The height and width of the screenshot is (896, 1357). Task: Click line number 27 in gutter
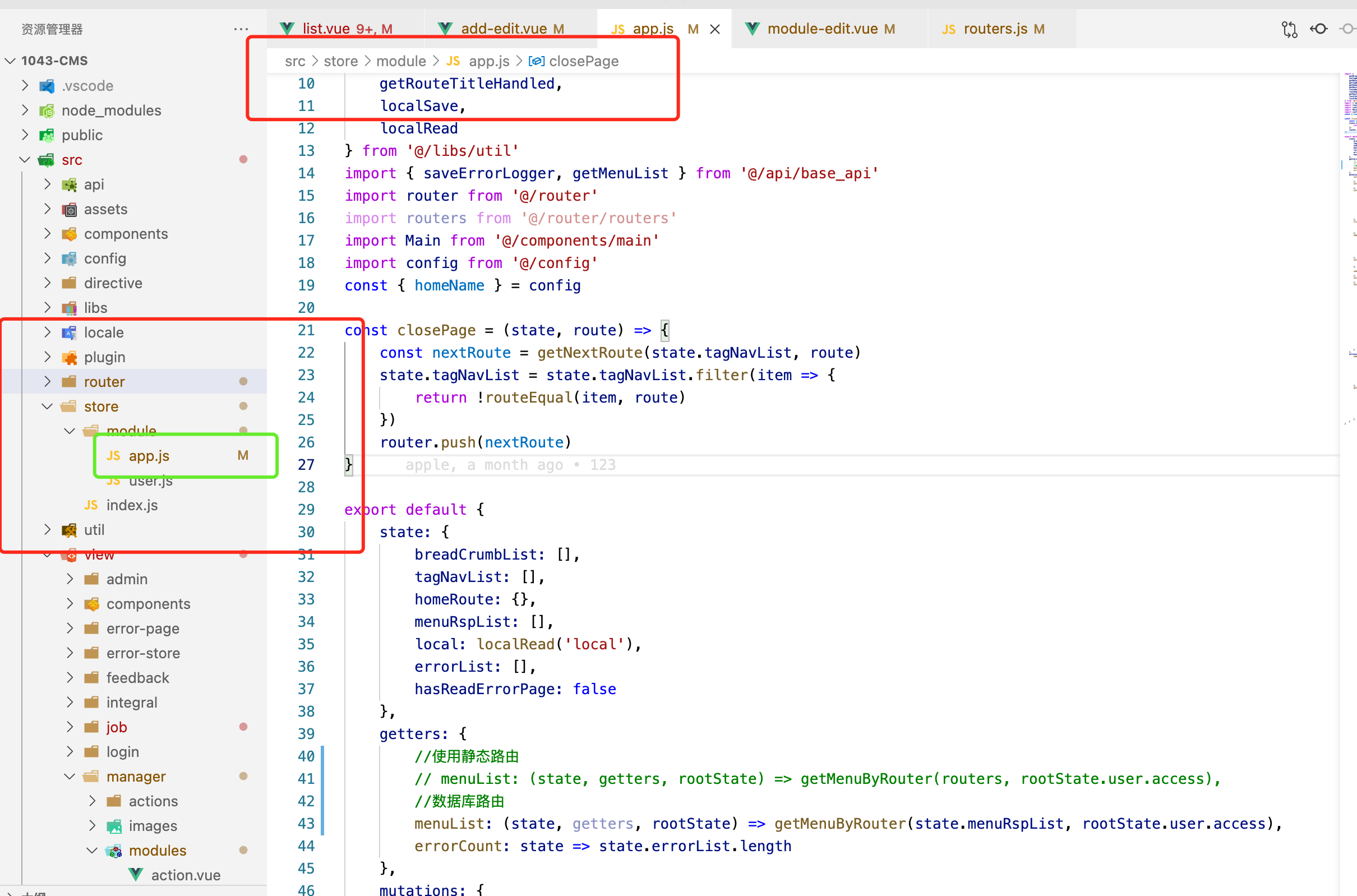tap(306, 465)
